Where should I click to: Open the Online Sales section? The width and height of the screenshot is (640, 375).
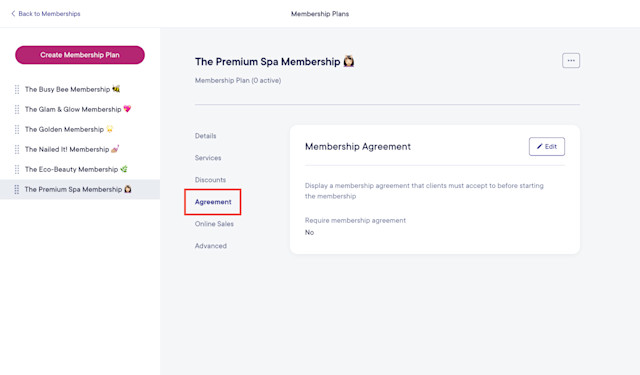coord(214,224)
